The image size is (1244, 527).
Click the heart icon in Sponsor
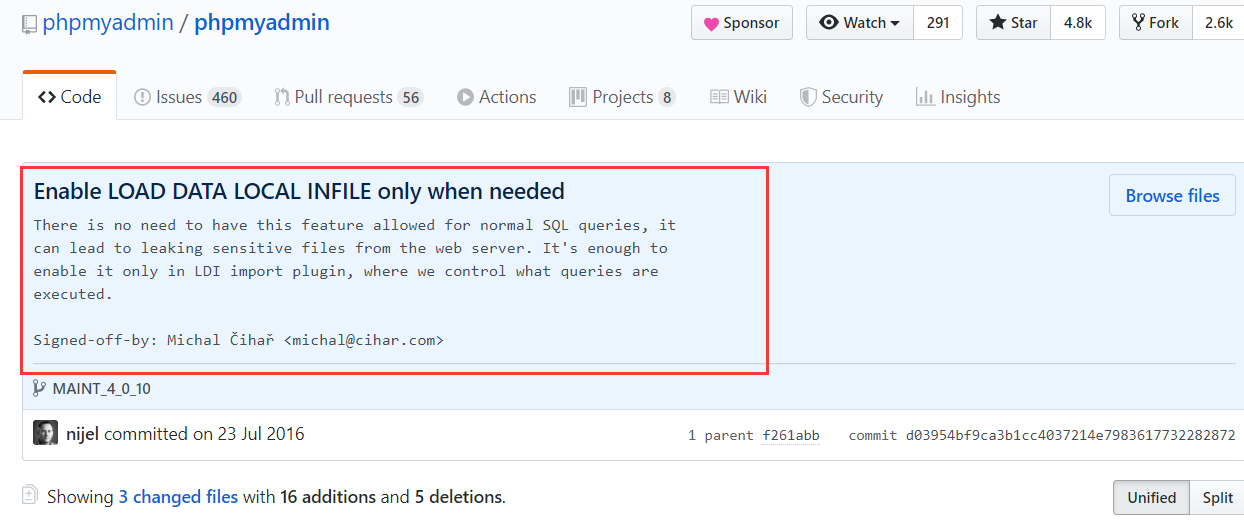[x=711, y=23]
